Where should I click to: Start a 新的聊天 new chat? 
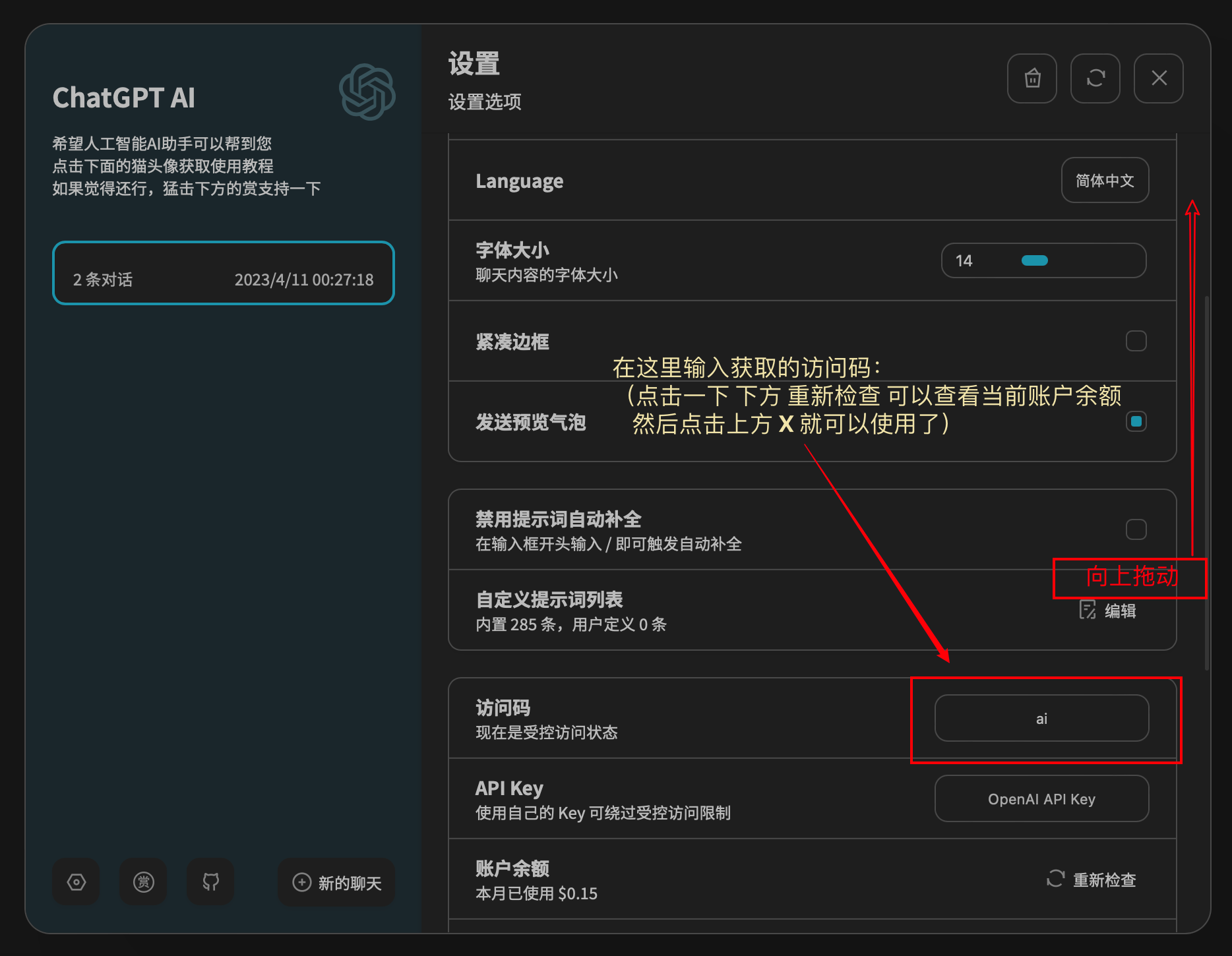click(336, 882)
